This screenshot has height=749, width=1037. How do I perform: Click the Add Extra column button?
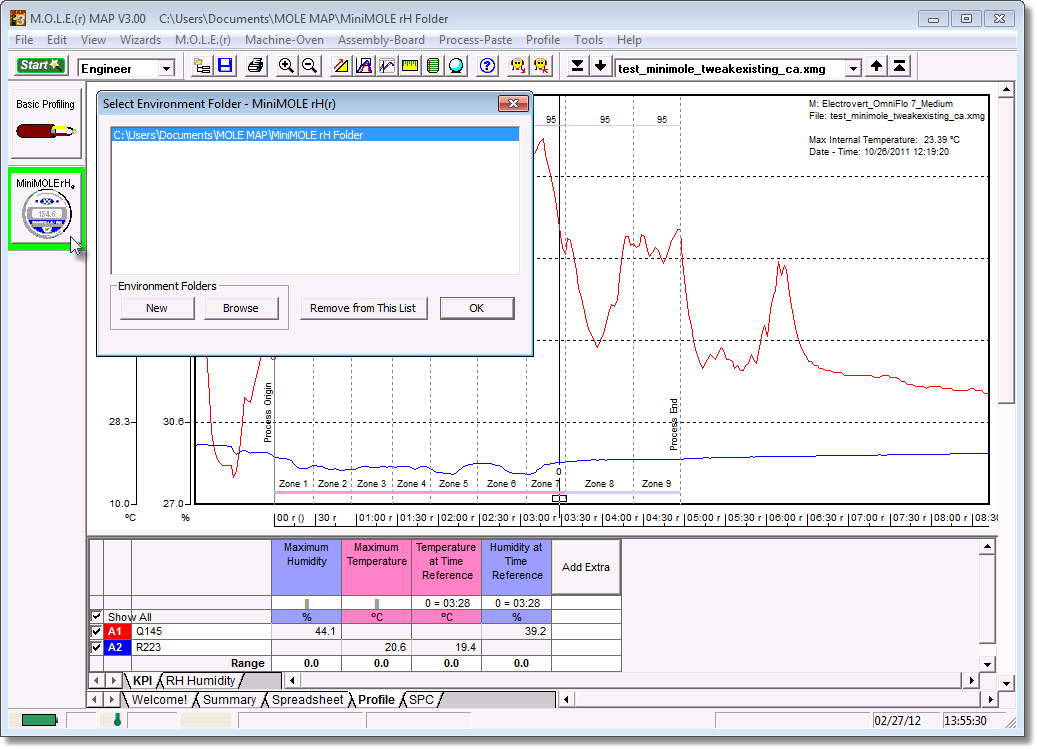(x=586, y=567)
